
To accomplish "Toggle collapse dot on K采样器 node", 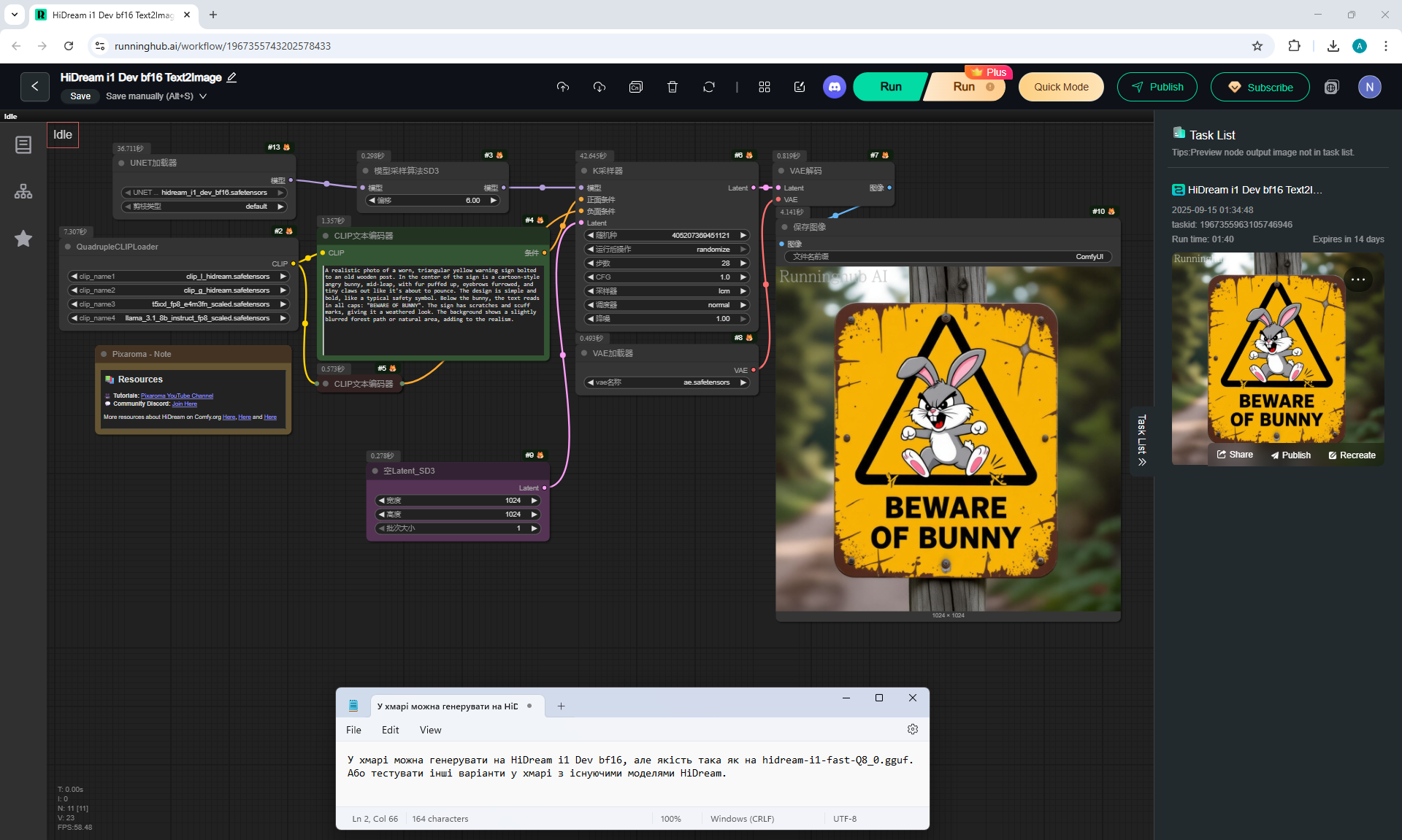I will pyautogui.click(x=584, y=171).
